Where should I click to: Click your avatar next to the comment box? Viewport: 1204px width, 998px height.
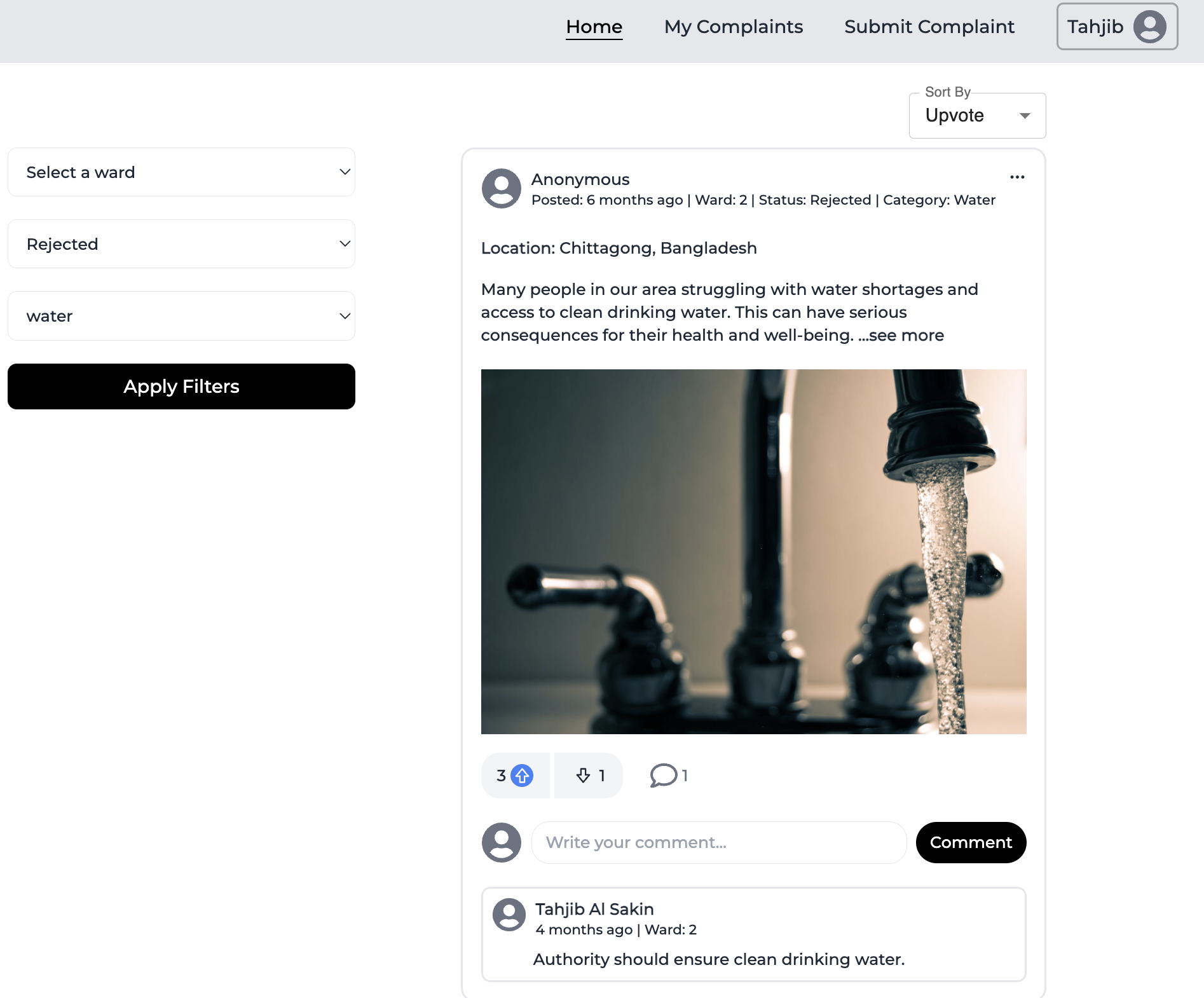point(501,842)
